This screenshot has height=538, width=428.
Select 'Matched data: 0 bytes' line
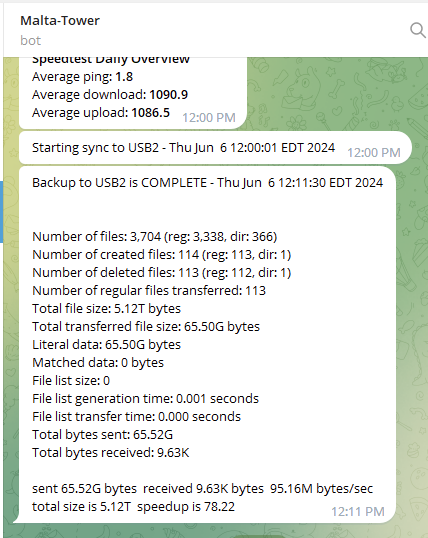98,362
